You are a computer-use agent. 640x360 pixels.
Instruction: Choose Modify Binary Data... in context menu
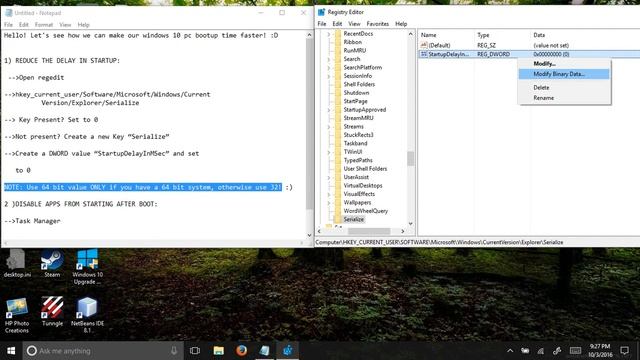[565, 74]
